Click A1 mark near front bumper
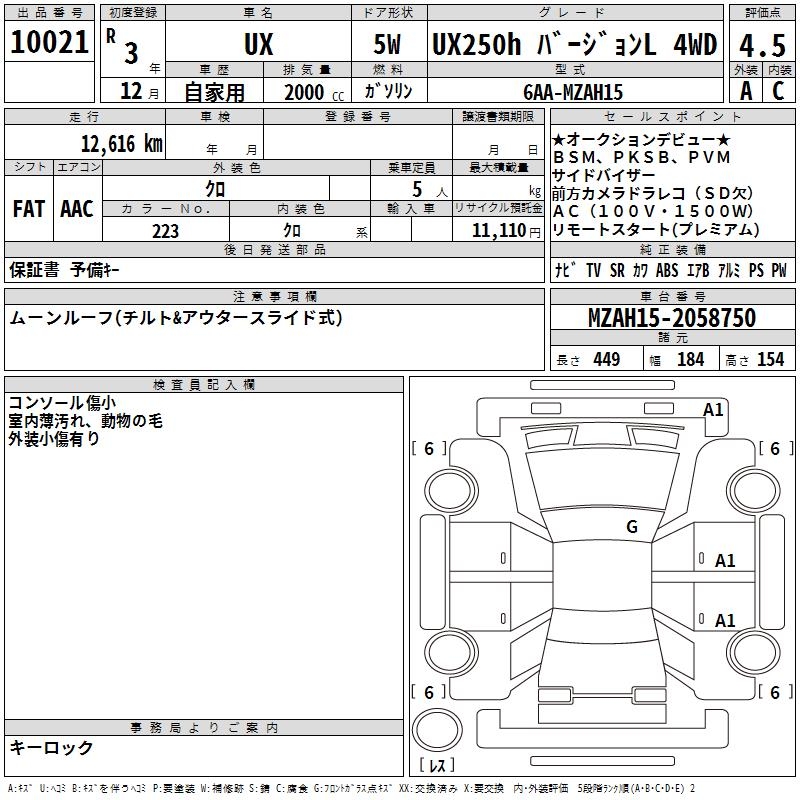The height and width of the screenshot is (800, 800). point(713,410)
